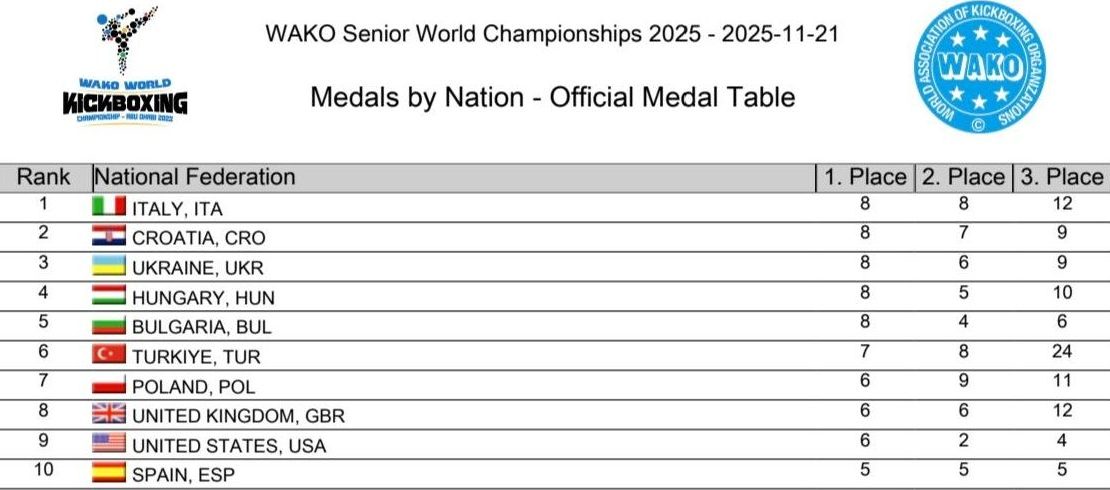The height and width of the screenshot is (490, 1110).
Task: Click the National Federation column header
Action: coord(195,177)
